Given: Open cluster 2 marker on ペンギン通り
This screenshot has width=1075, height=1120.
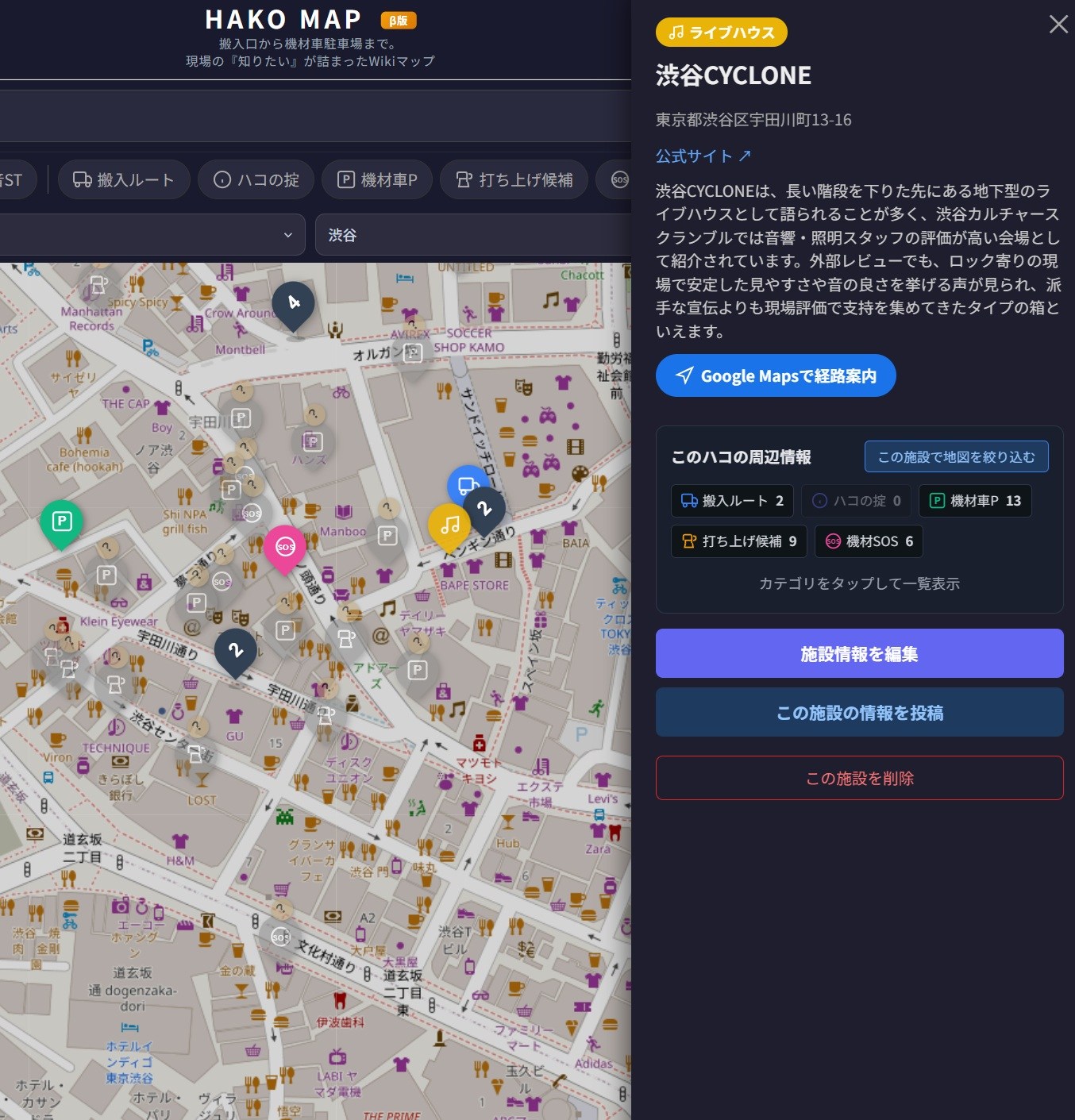Looking at the screenshot, I should click(484, 510).
